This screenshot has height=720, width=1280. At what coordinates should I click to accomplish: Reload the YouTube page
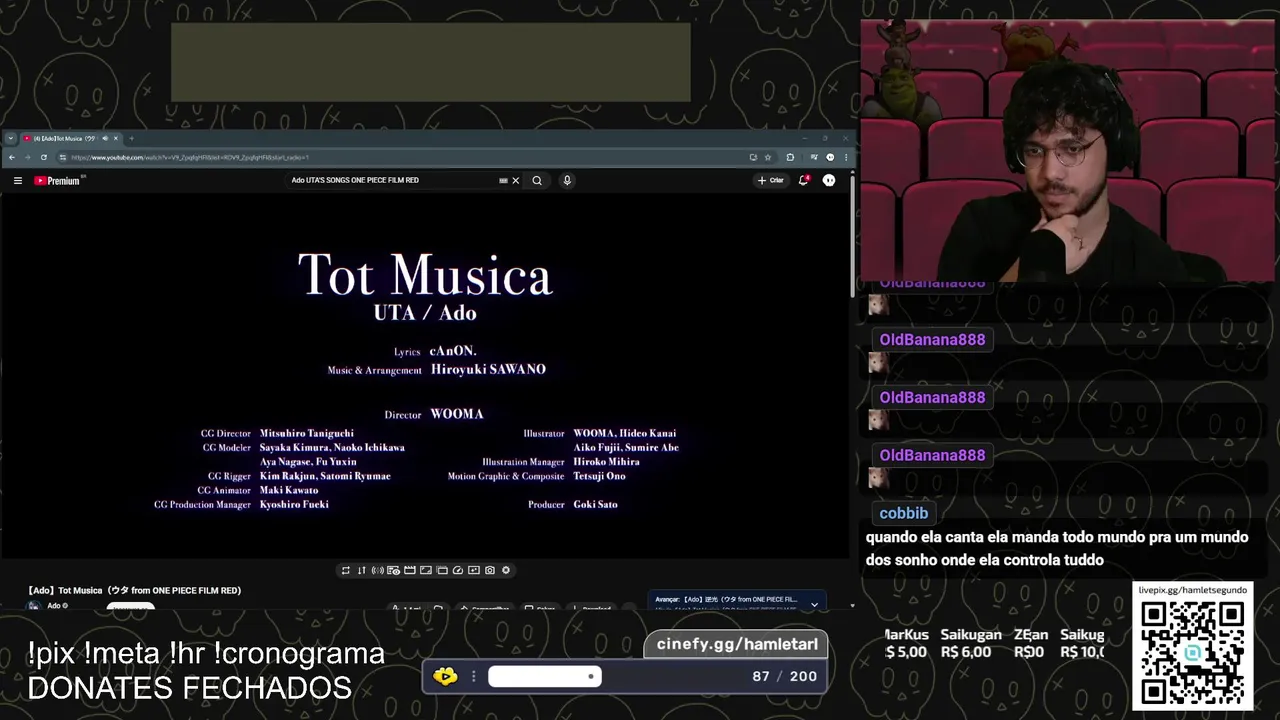(x=43, y=157)
